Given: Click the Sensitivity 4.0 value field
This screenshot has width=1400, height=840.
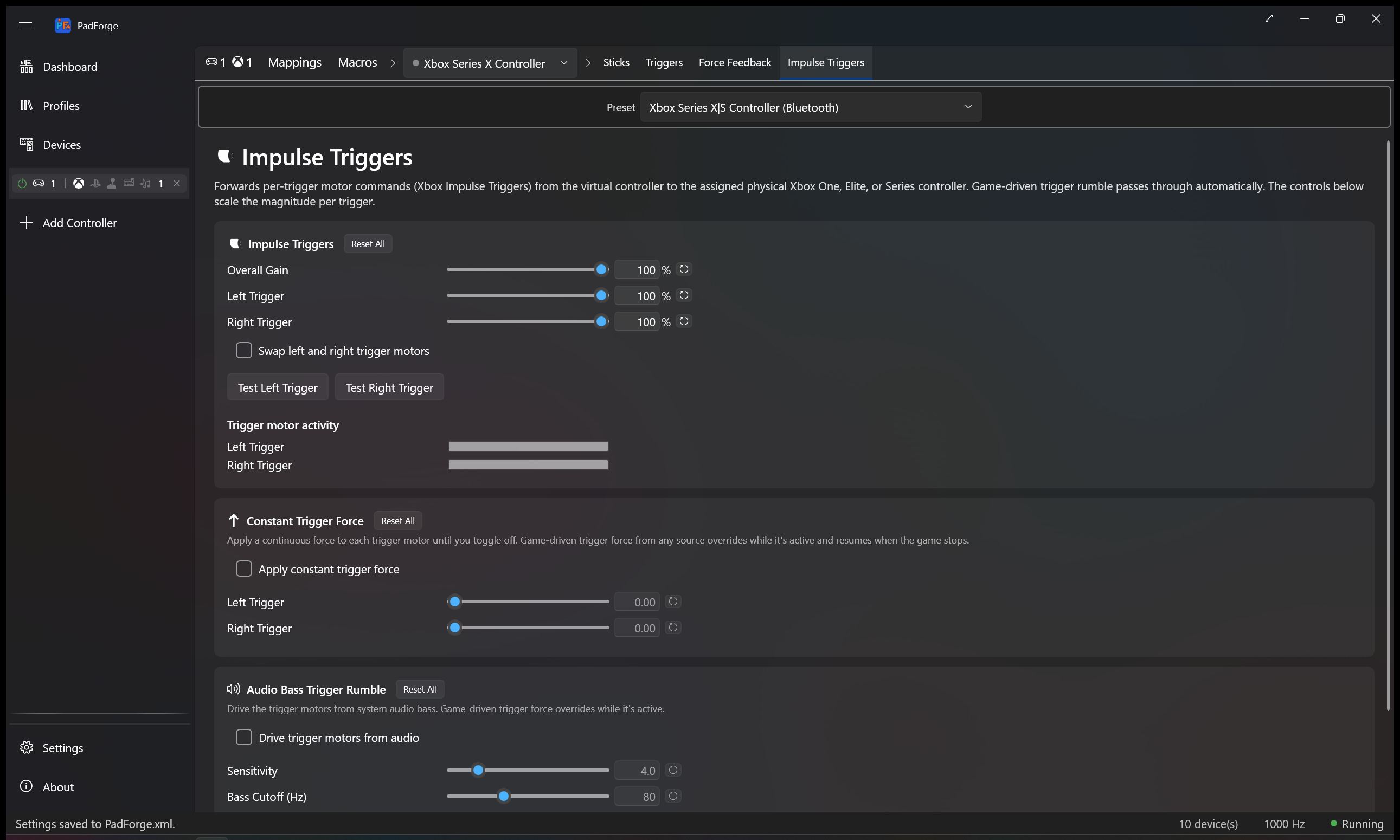Looking at the screenshot, I should pyautogui.click(x=637, y=771).
